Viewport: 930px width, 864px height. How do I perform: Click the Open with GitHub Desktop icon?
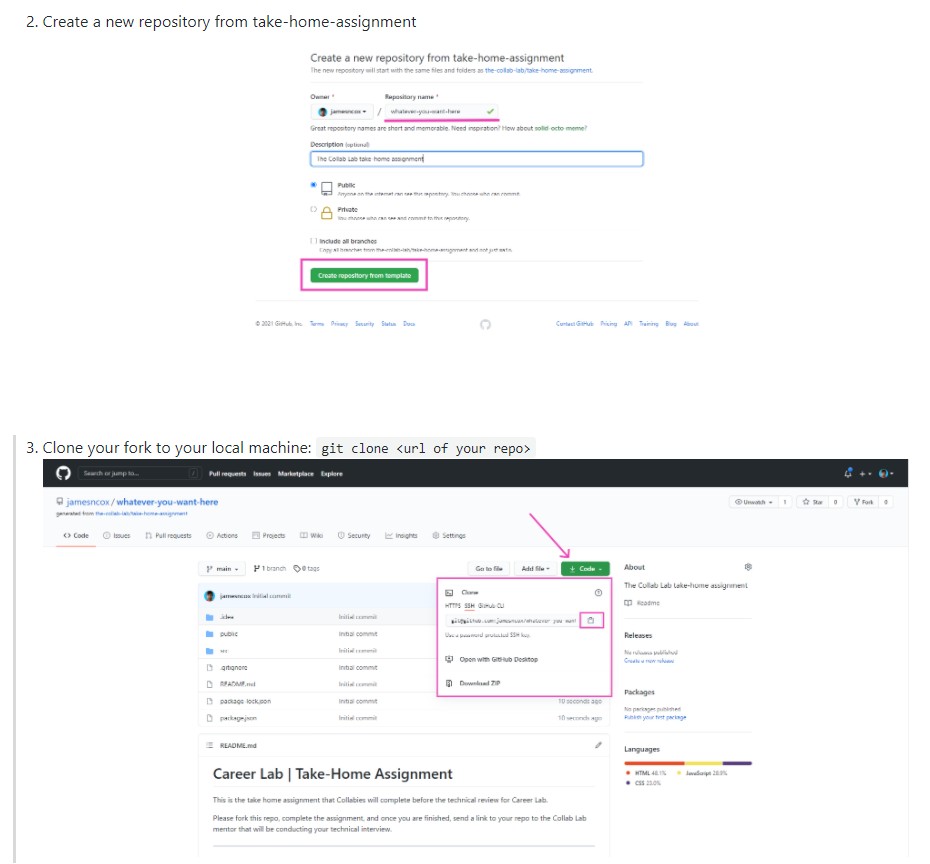(x=449, y=659)
